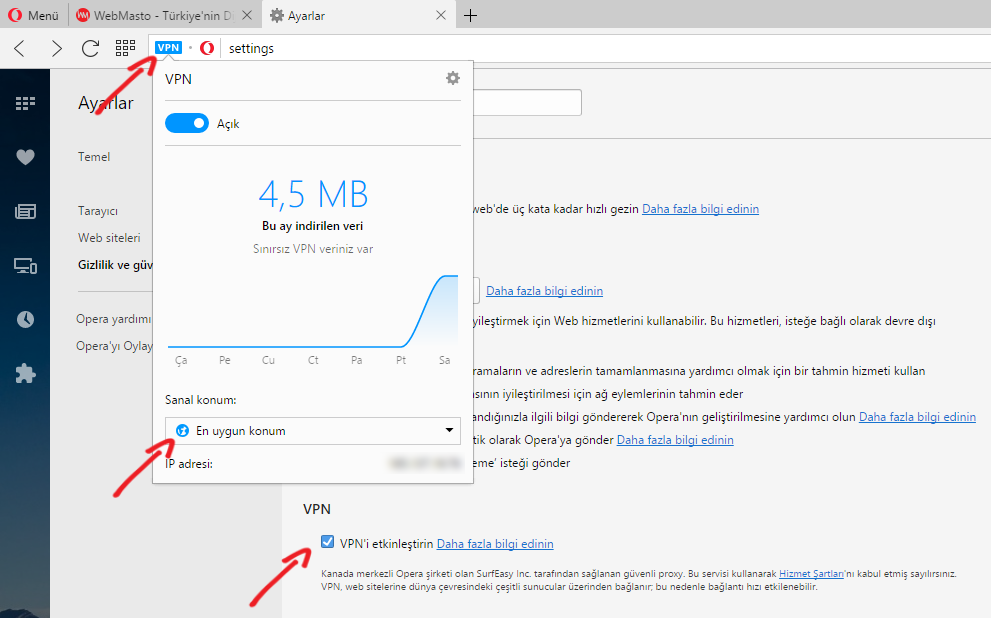Go forward to next page

[x=56, y=48]
